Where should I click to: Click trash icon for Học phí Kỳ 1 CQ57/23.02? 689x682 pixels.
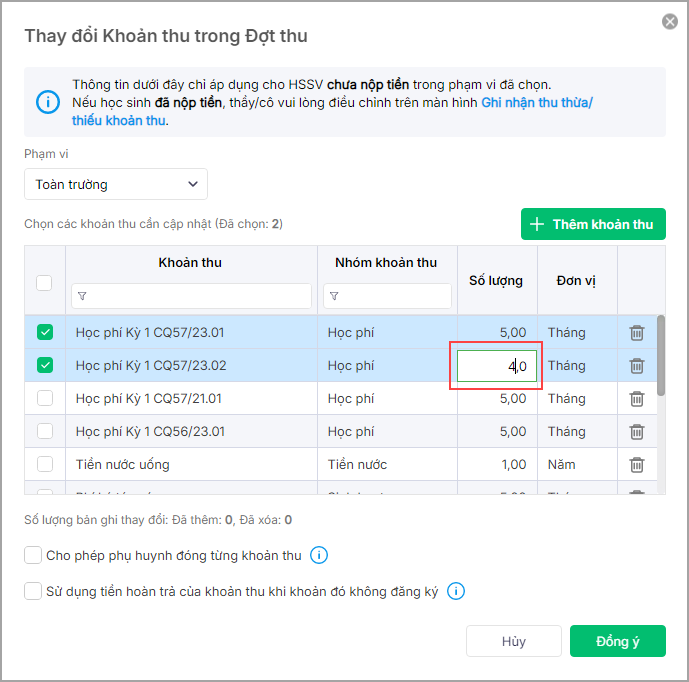click(x=637, y=366)
